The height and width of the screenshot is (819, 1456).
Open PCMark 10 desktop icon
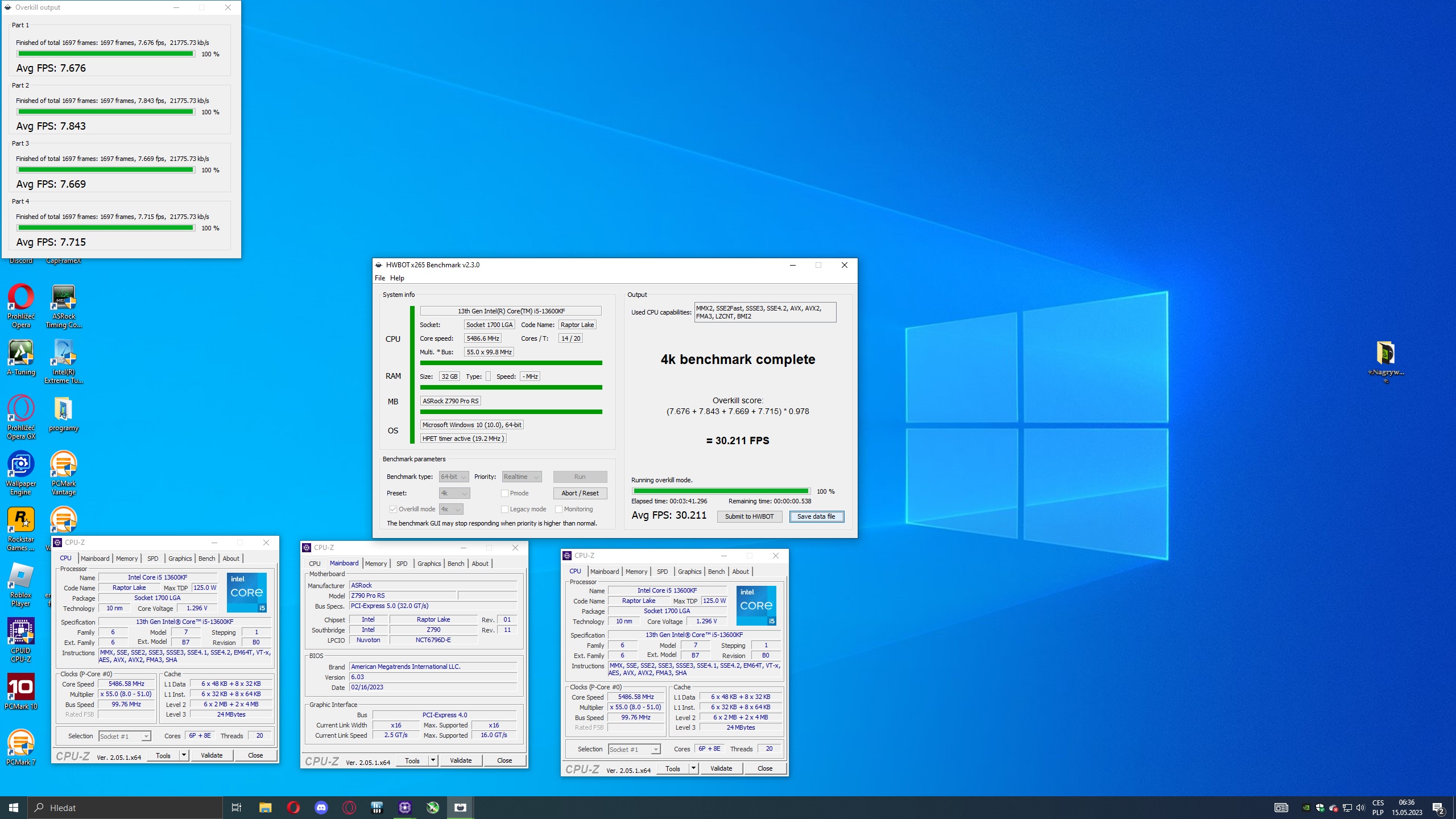click(x=21, y=692)
